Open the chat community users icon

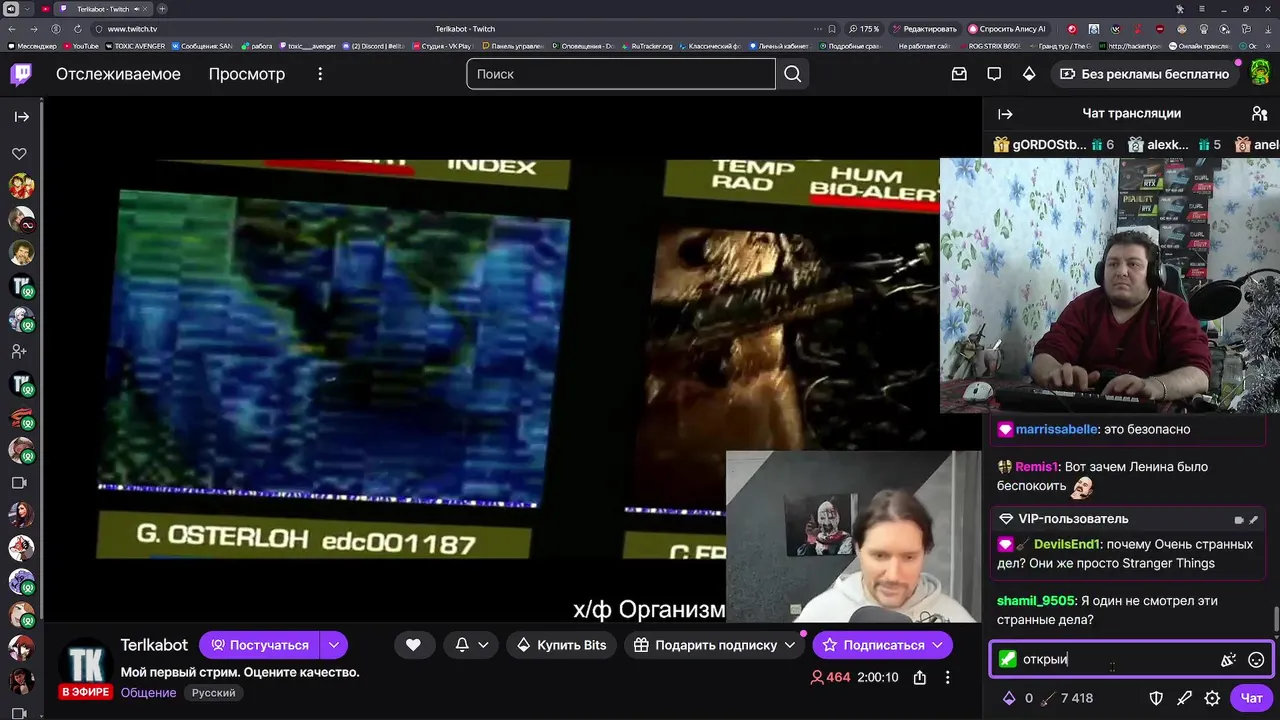[x=1259, y=114]
